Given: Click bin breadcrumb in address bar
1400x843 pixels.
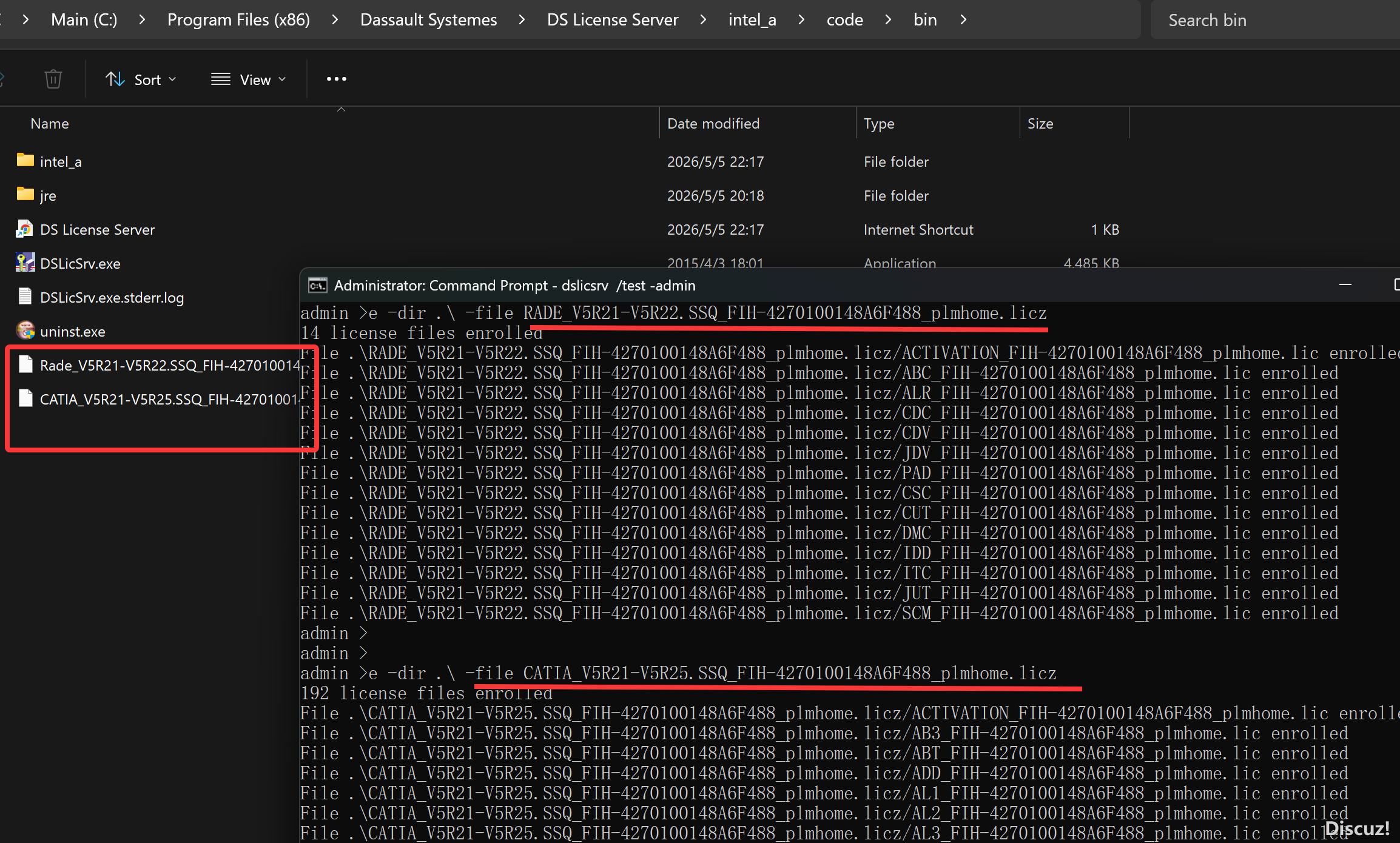Looking at the screenshot, I should [925, 20].
